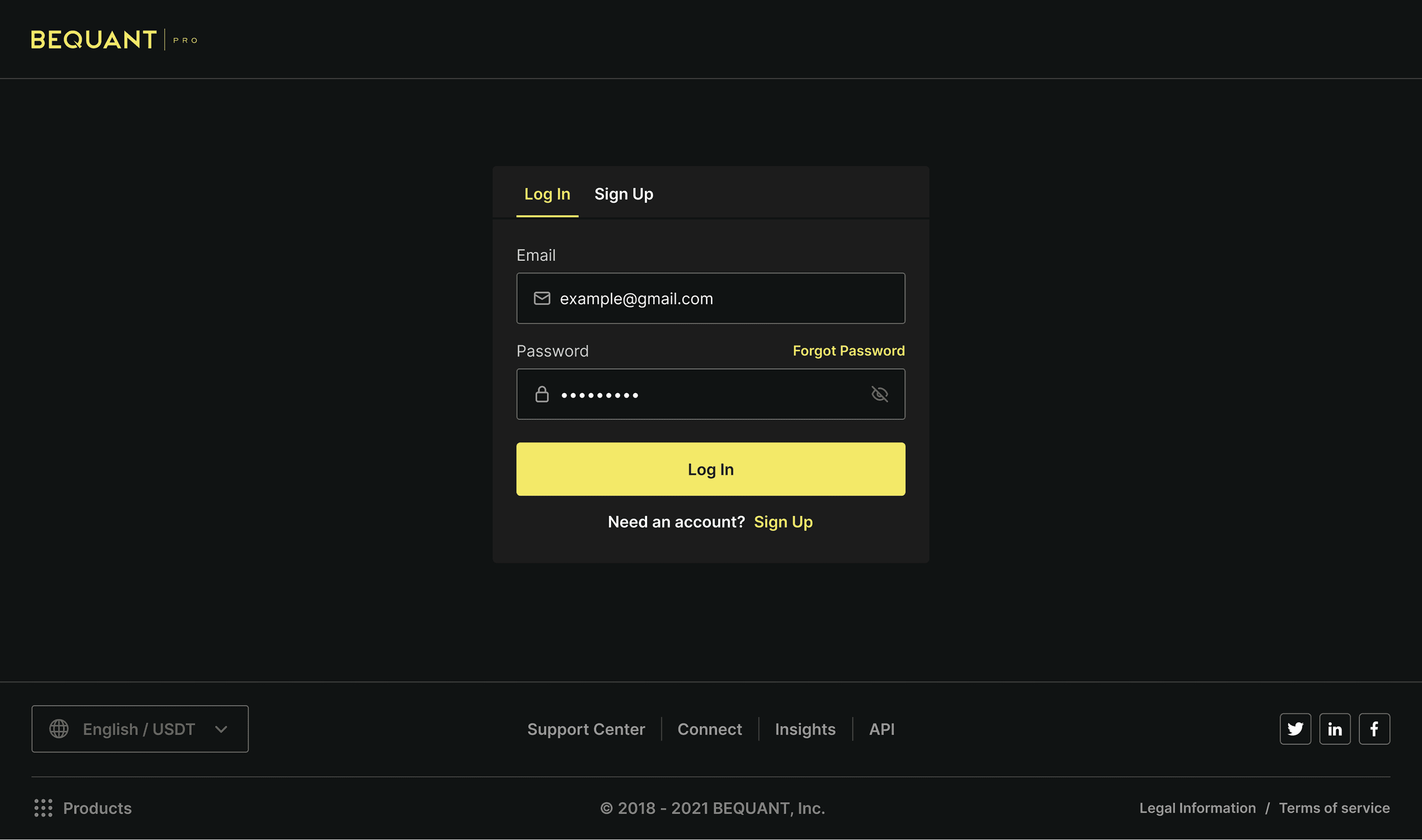This screenshot has width=1422, height=840.
Task: Click the envelope icon in Email field
Action: 541,298
